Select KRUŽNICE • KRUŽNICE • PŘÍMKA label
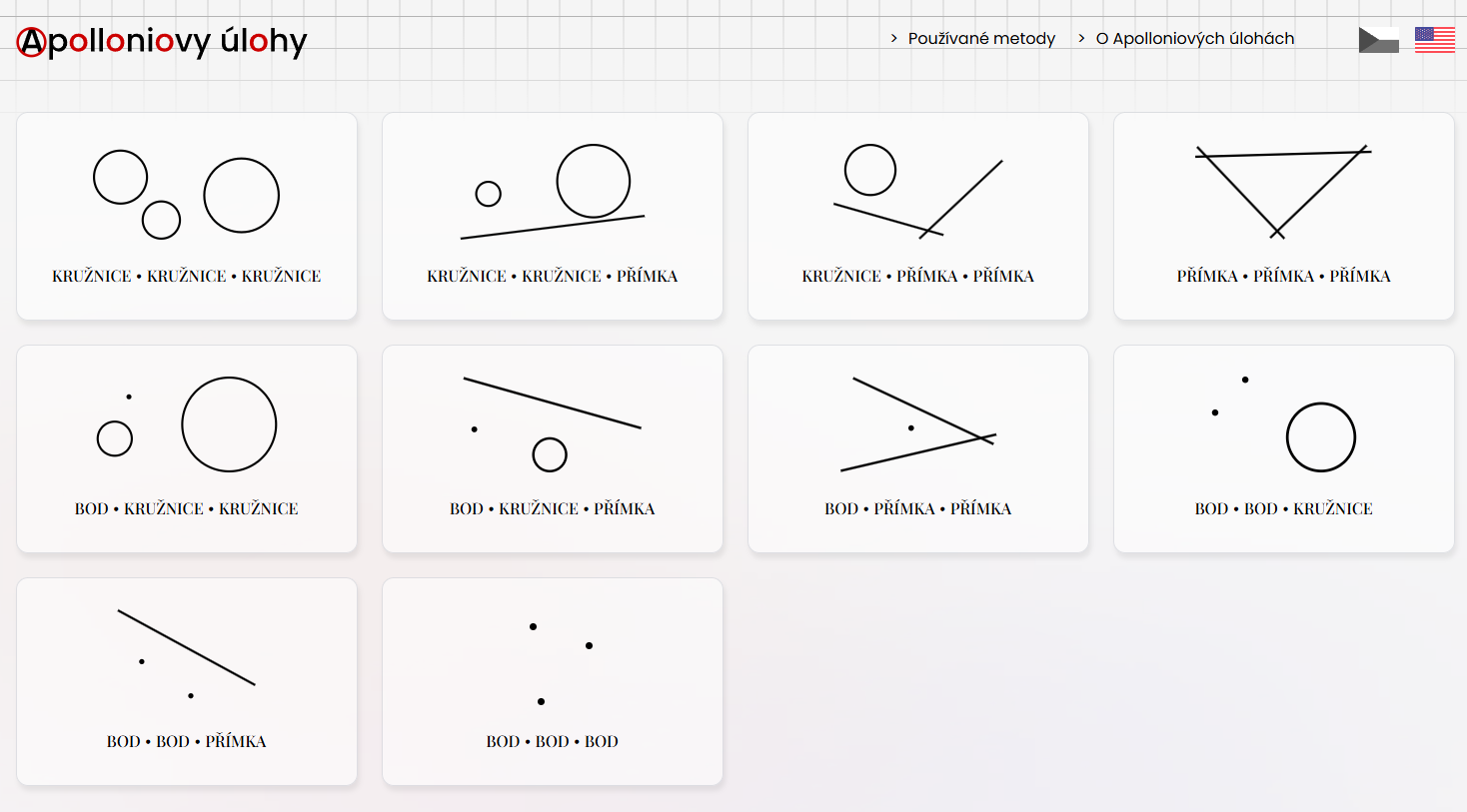The width and height of the screenshot is (1467, 812). tap(553, 276)
